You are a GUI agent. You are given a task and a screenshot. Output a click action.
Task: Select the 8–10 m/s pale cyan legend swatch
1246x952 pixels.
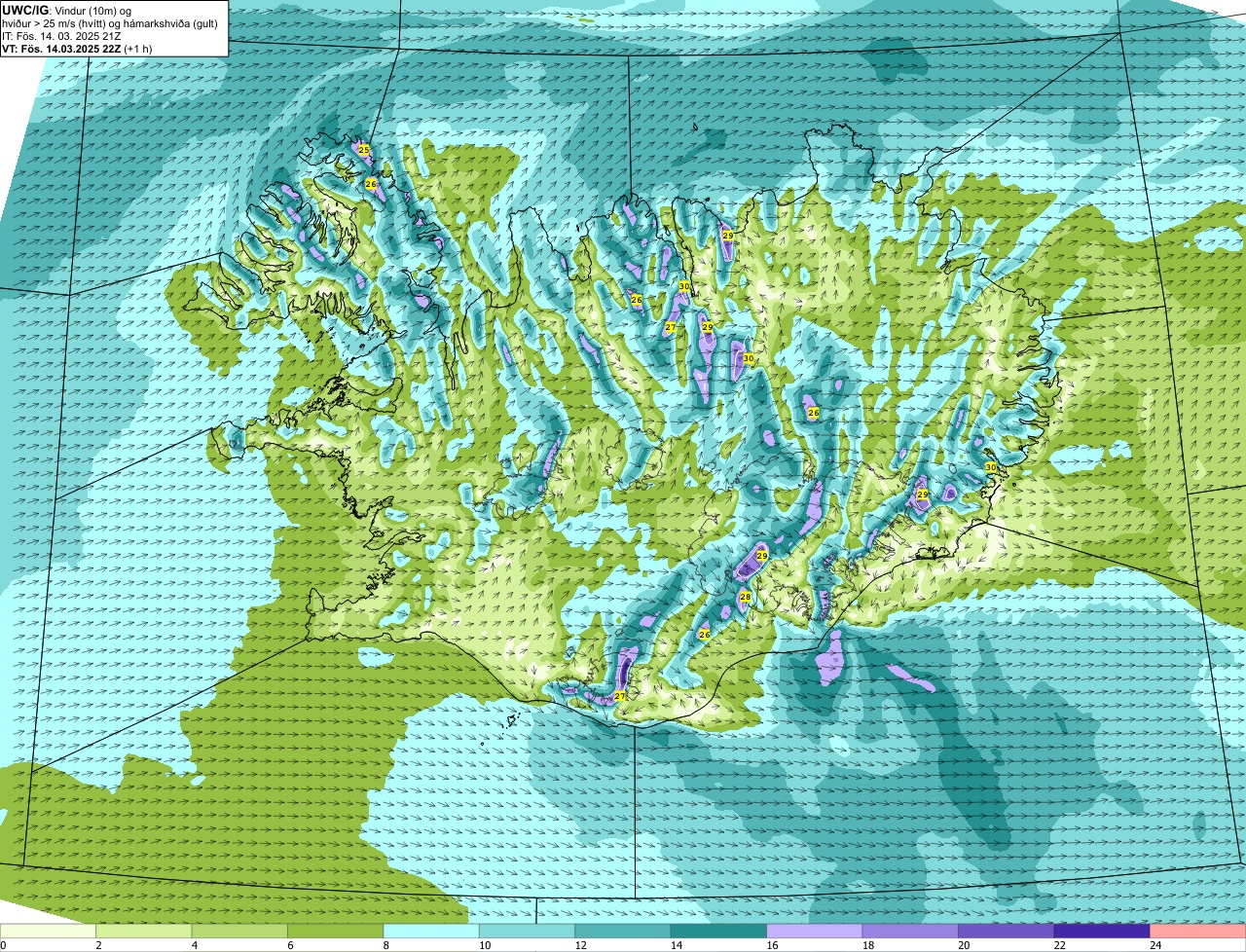(x=432, y=932)
